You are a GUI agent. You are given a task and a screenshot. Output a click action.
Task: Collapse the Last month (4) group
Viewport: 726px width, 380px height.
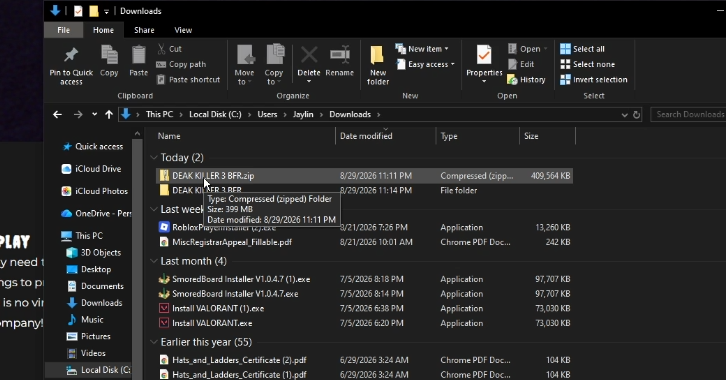tap(154, 262)
